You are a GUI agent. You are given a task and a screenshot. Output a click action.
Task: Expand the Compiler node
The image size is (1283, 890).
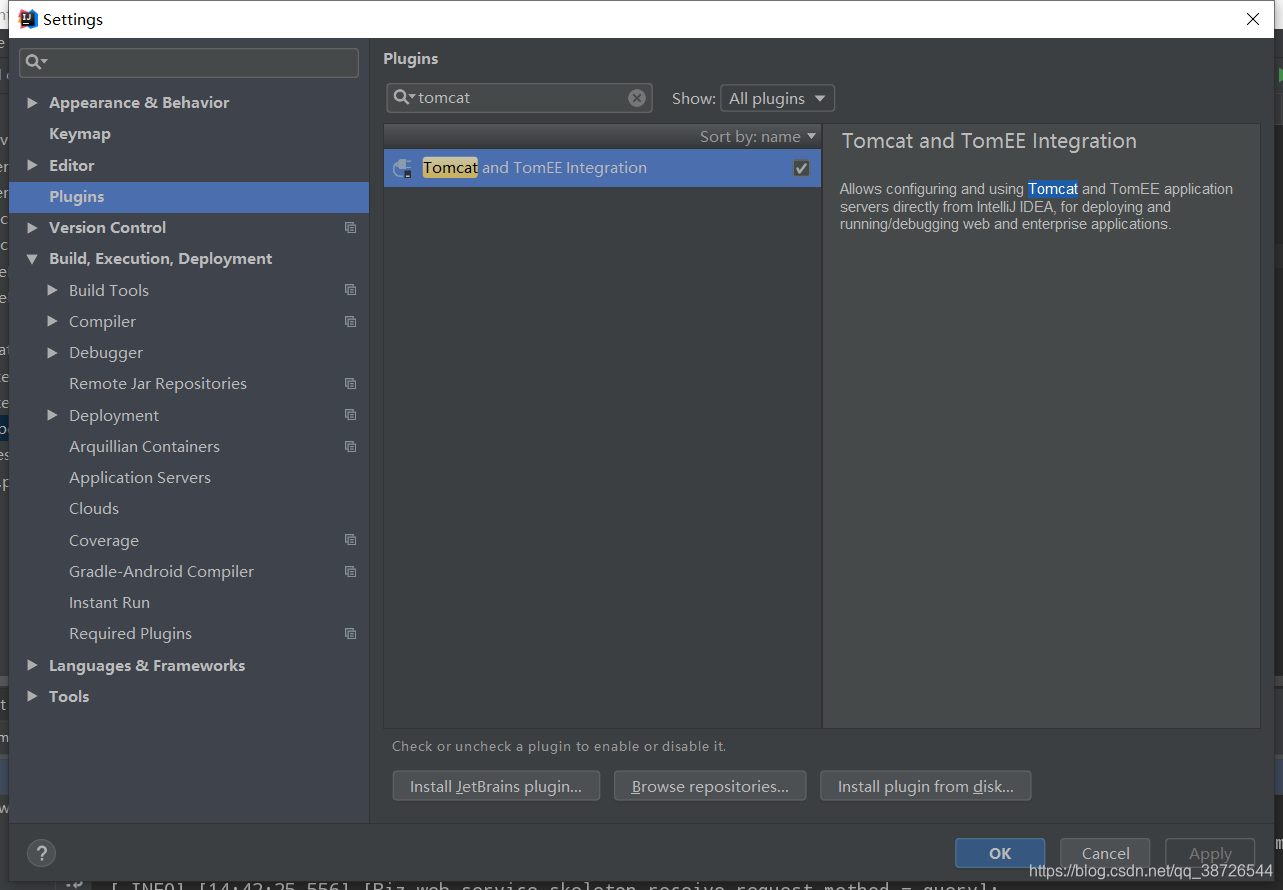point(52,321)
